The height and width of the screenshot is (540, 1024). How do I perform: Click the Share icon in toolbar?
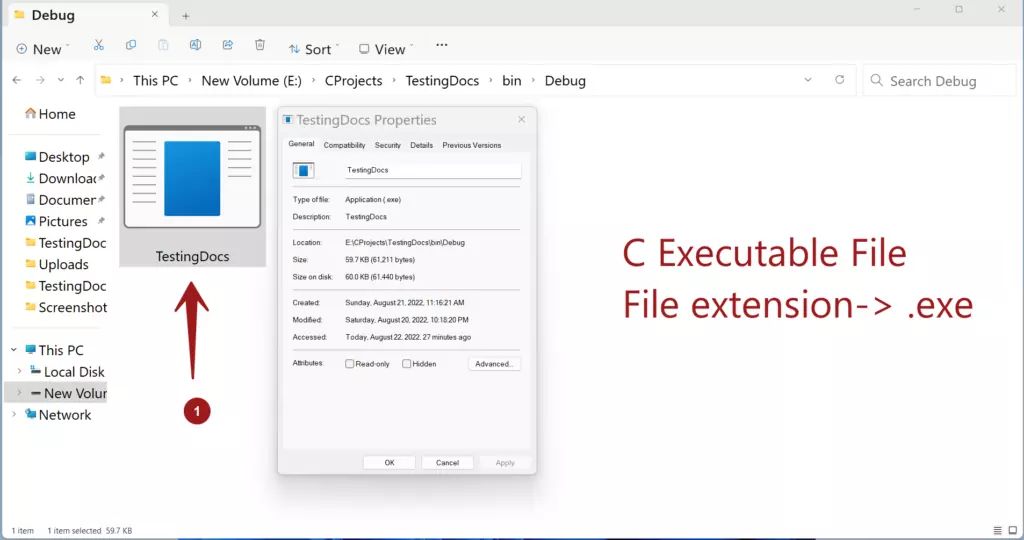click(x=227, y=45)
